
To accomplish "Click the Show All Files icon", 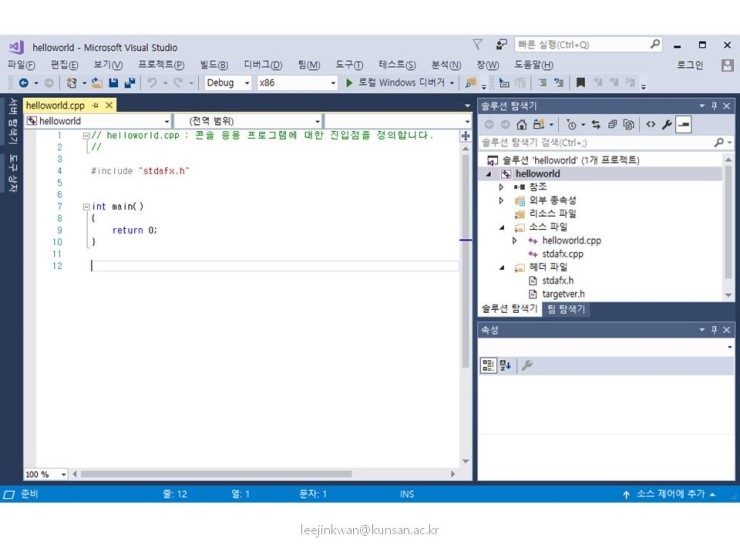I will coord(629,125).
